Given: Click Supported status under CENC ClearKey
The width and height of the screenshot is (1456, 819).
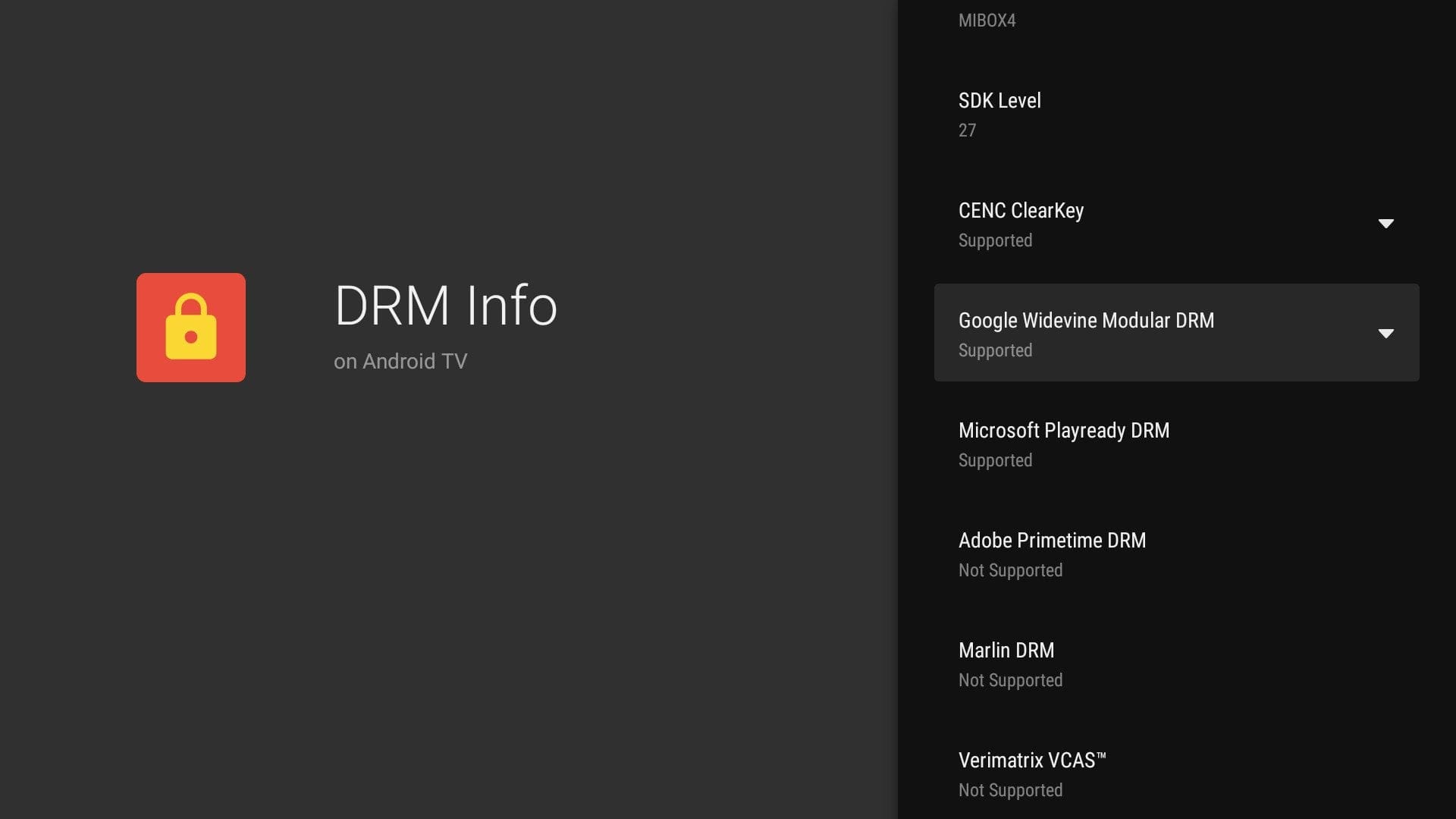Looking at the screenshot, I should tap(995, 241).
